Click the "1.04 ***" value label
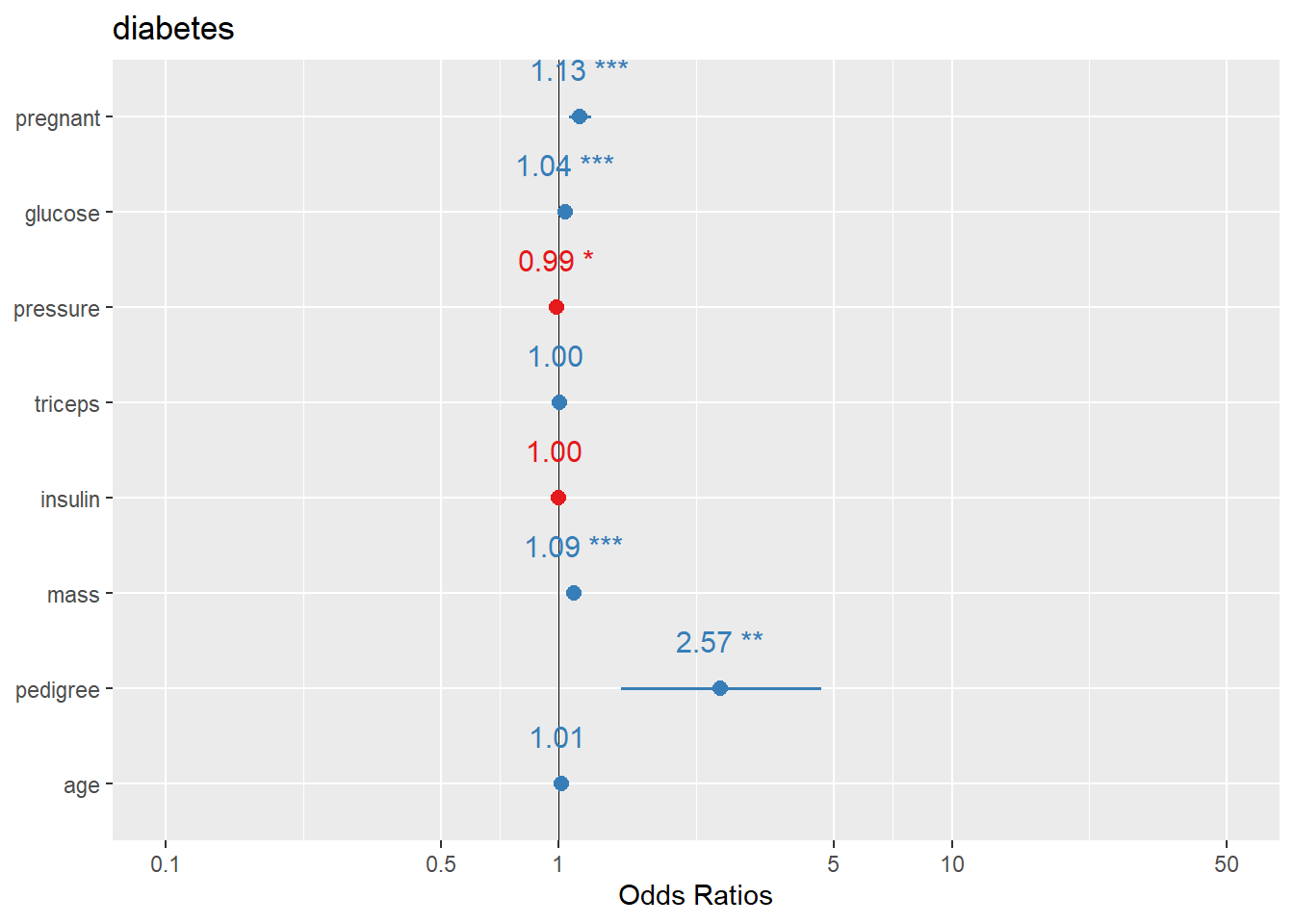The height and width of the screenshot is (924, 1294). click(564, 166)
